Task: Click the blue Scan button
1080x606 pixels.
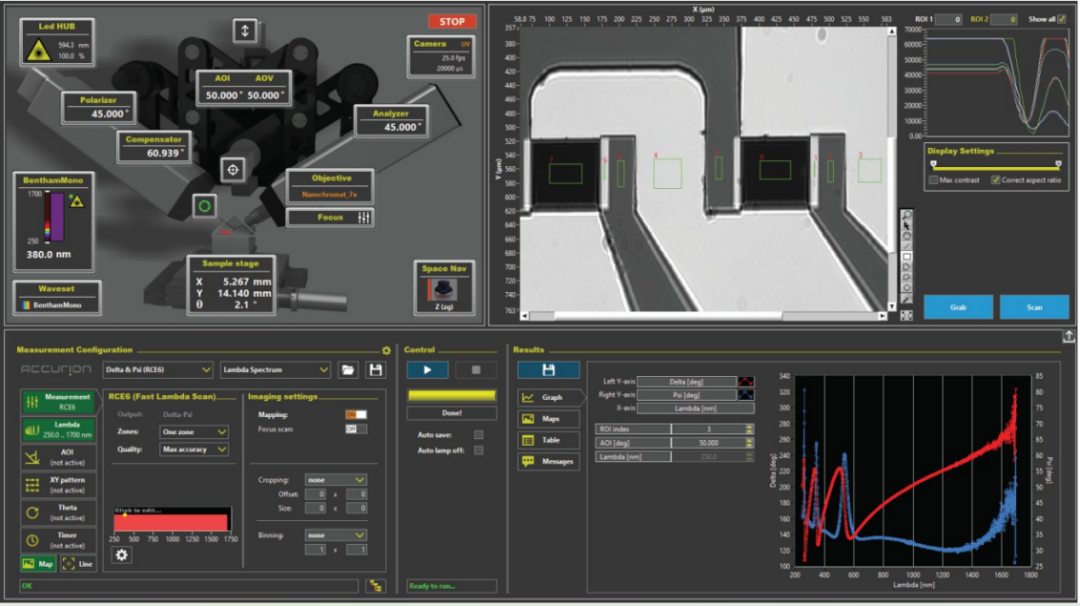Action: point(1034,307)
